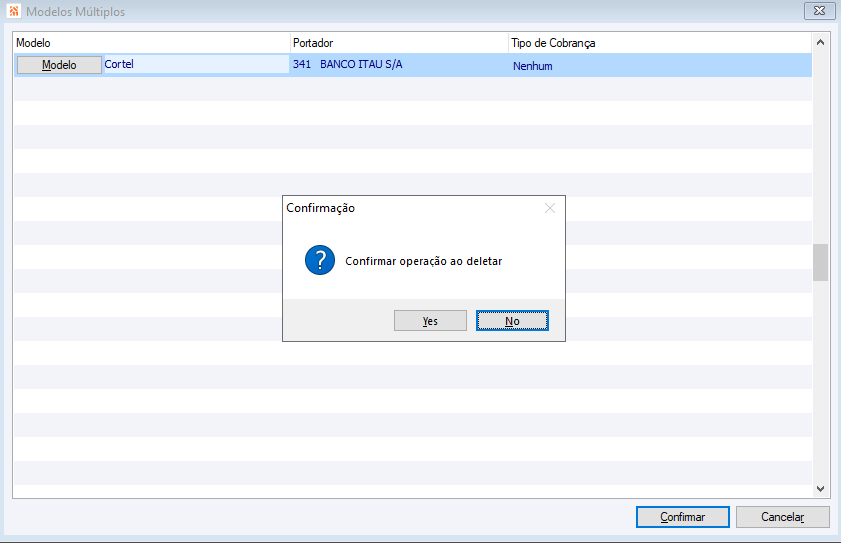Click the scrollbar down arrow
Screen dimensions: 841x543
pos(820,488)
